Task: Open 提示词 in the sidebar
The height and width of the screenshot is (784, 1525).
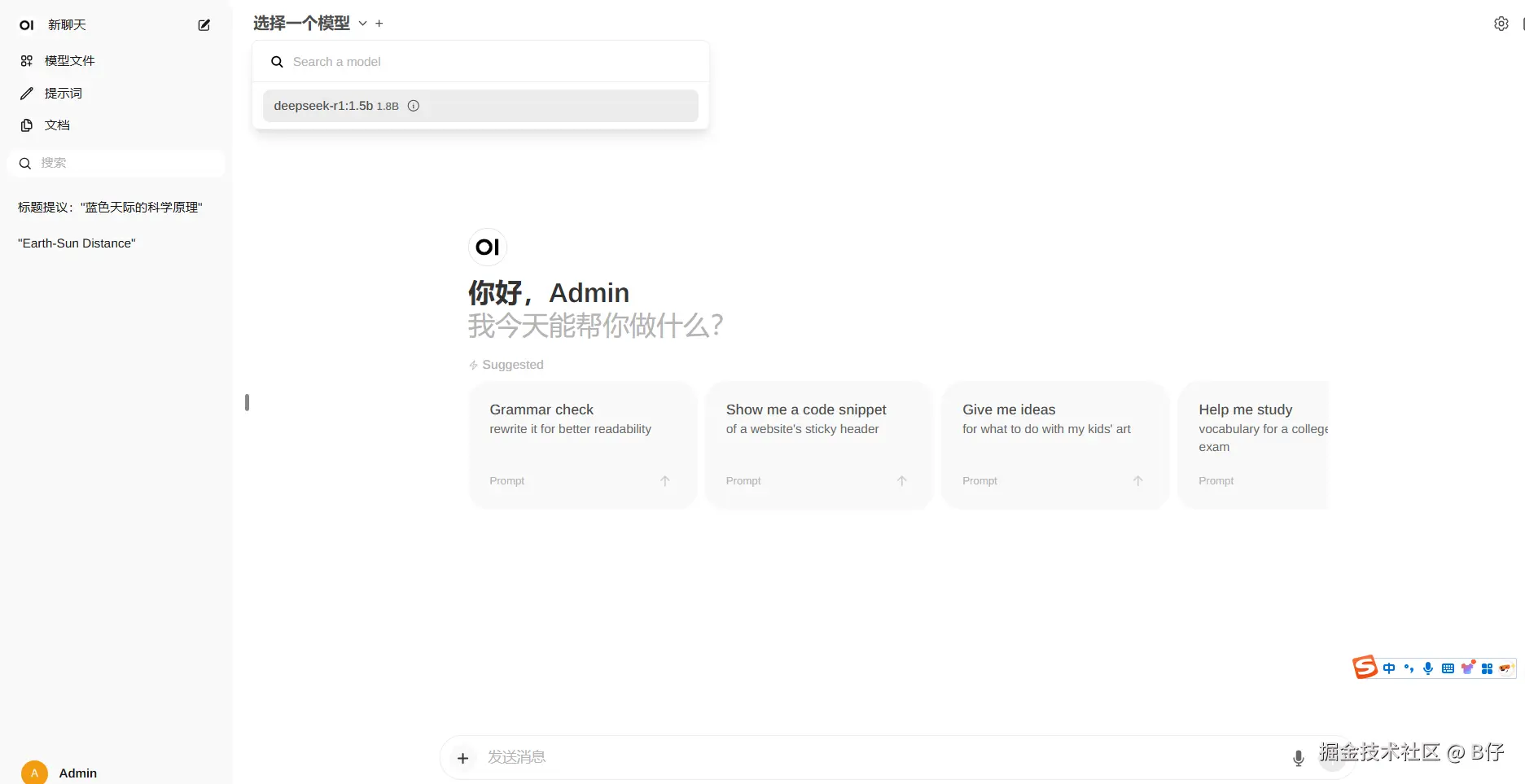Action: point(63,94)
